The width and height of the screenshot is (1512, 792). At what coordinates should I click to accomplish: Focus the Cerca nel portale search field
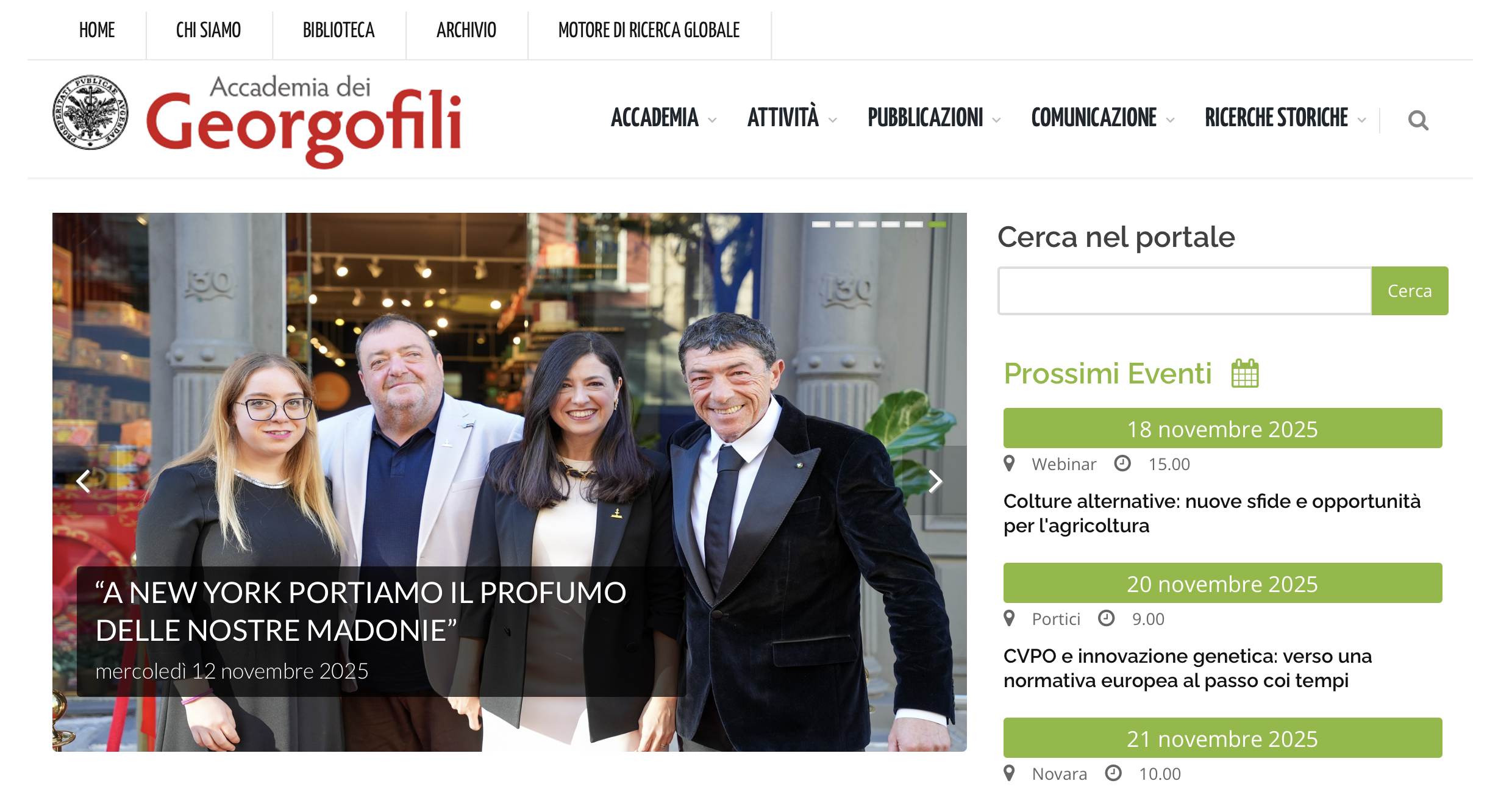pos(1184,291)
